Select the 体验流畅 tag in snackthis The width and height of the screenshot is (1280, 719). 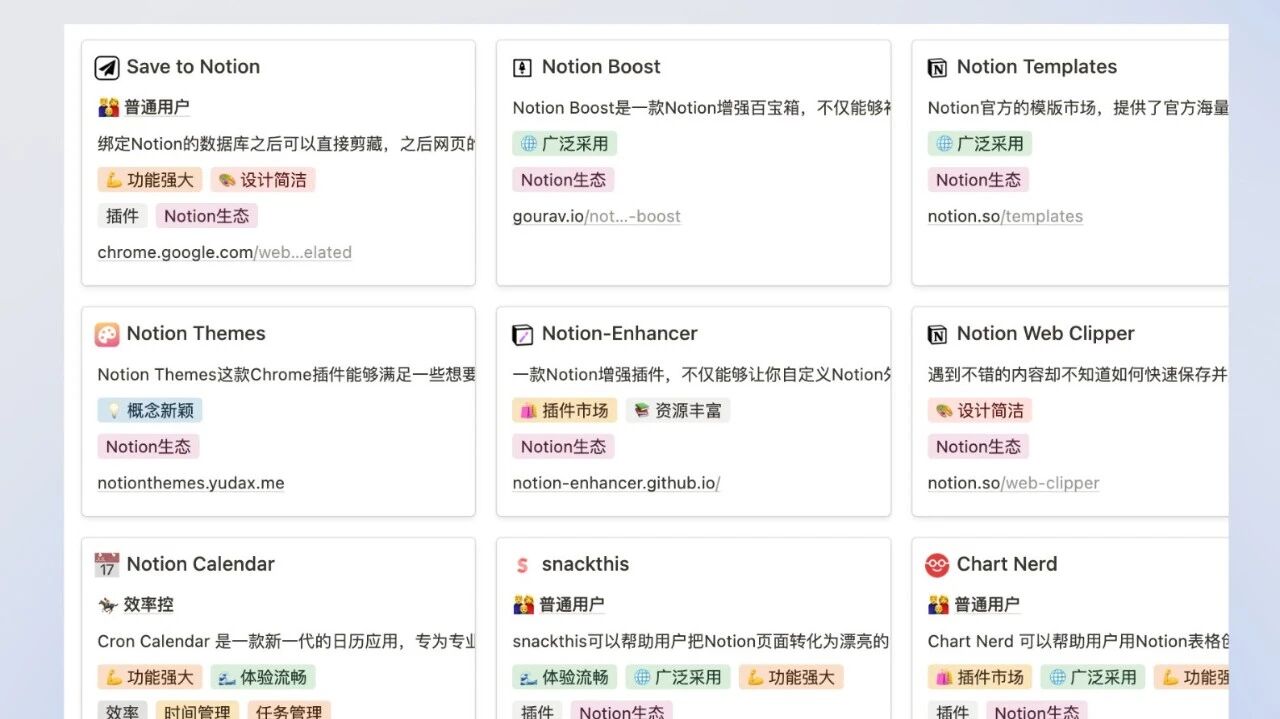(565, 677)
